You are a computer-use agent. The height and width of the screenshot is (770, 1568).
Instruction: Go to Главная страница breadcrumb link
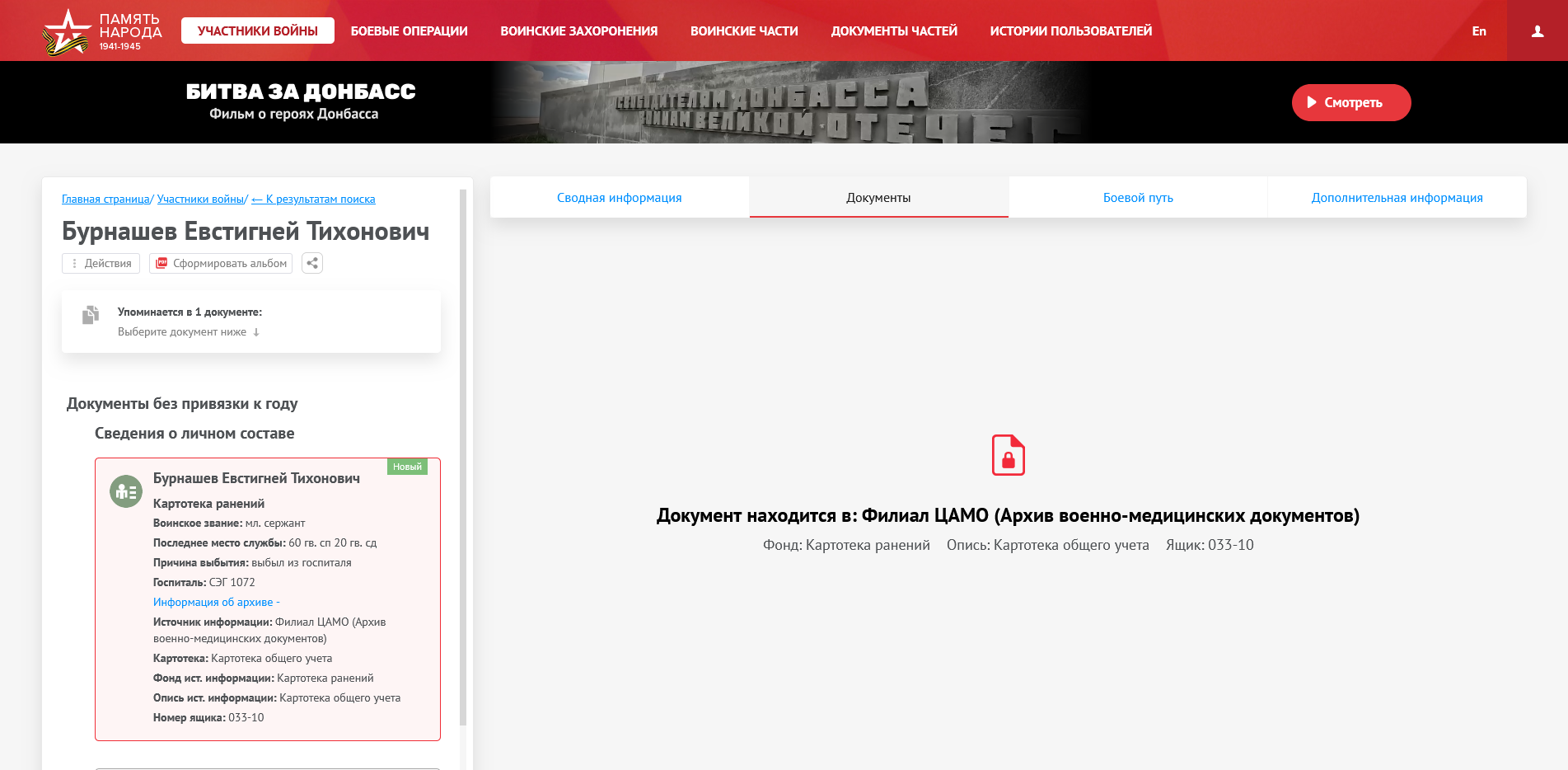(105, 200)
